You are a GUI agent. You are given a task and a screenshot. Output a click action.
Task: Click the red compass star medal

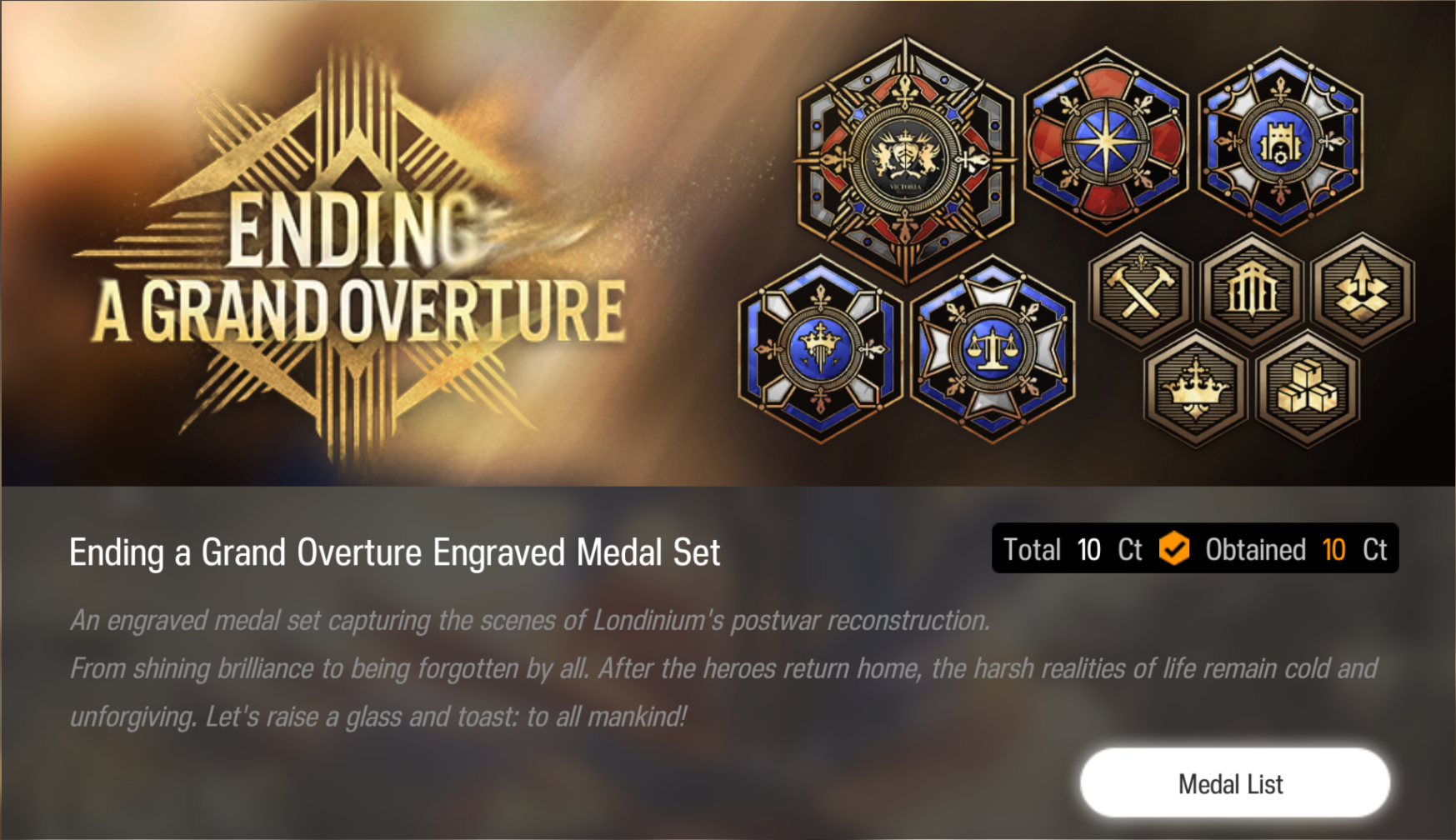pos(1105,142)
